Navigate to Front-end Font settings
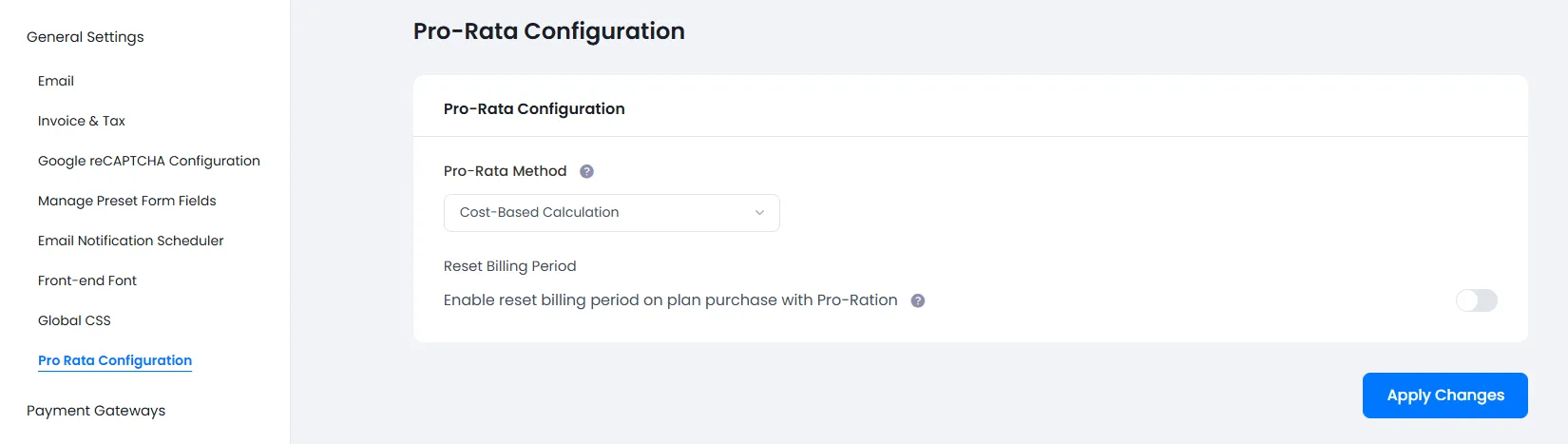 (x=87, y=280)
